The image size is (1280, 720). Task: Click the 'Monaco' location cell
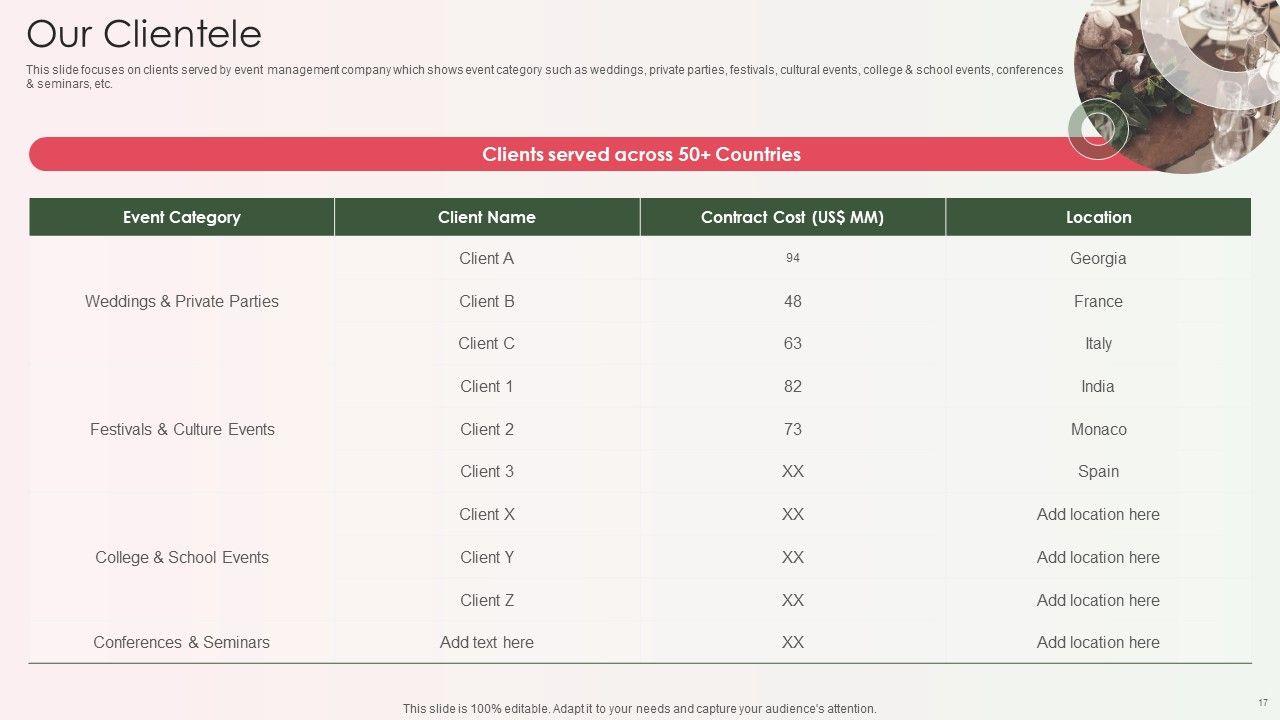[1098, 429]
